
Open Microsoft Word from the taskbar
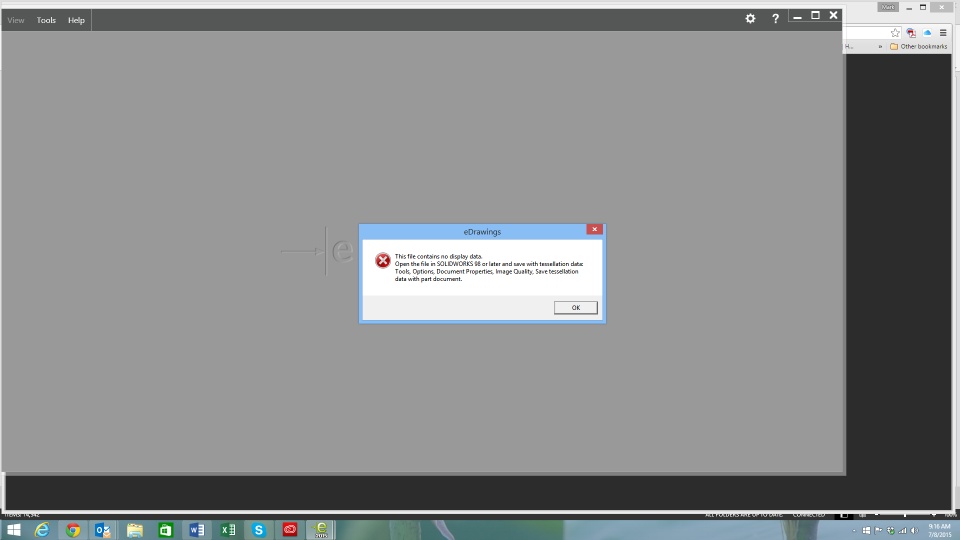click(197, 530)
